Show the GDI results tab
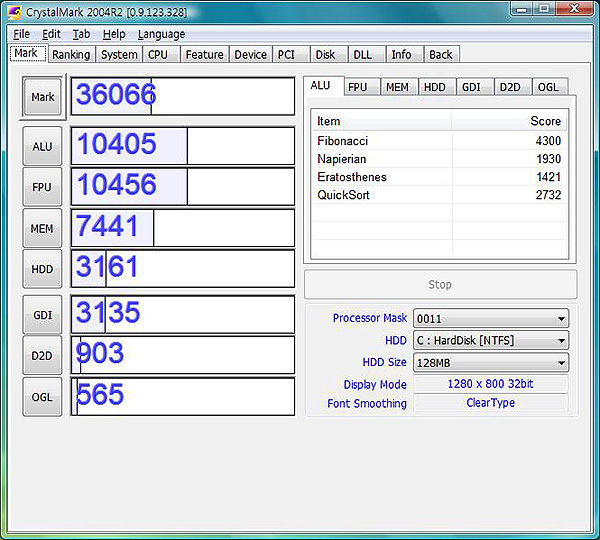 pyautogui.click(x=474, y=87)
